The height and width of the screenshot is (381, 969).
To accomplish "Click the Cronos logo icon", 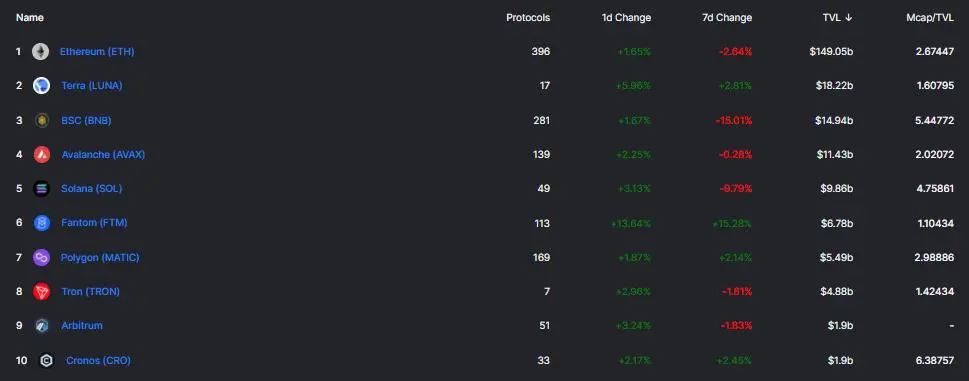I will click(x=46, y=360).
